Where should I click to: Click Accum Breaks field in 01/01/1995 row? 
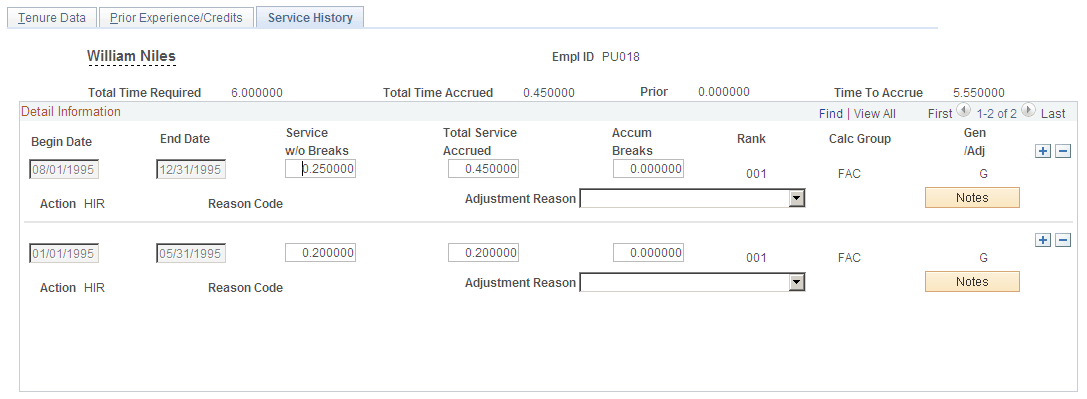click(x=648, y=253)
